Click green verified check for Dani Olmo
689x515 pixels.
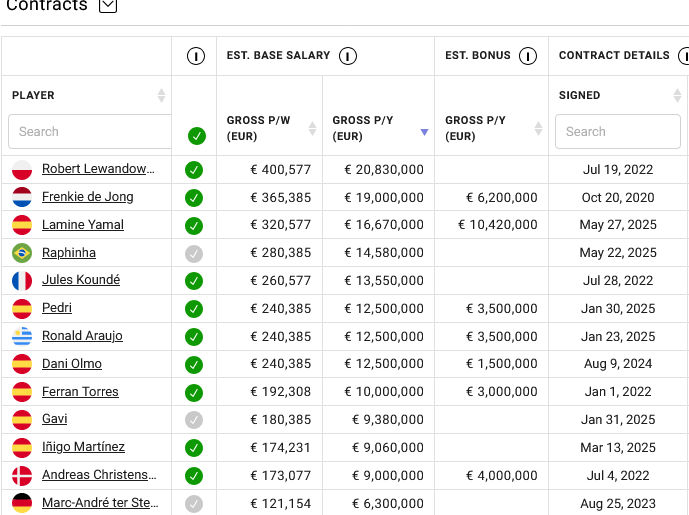click(194, 365)
